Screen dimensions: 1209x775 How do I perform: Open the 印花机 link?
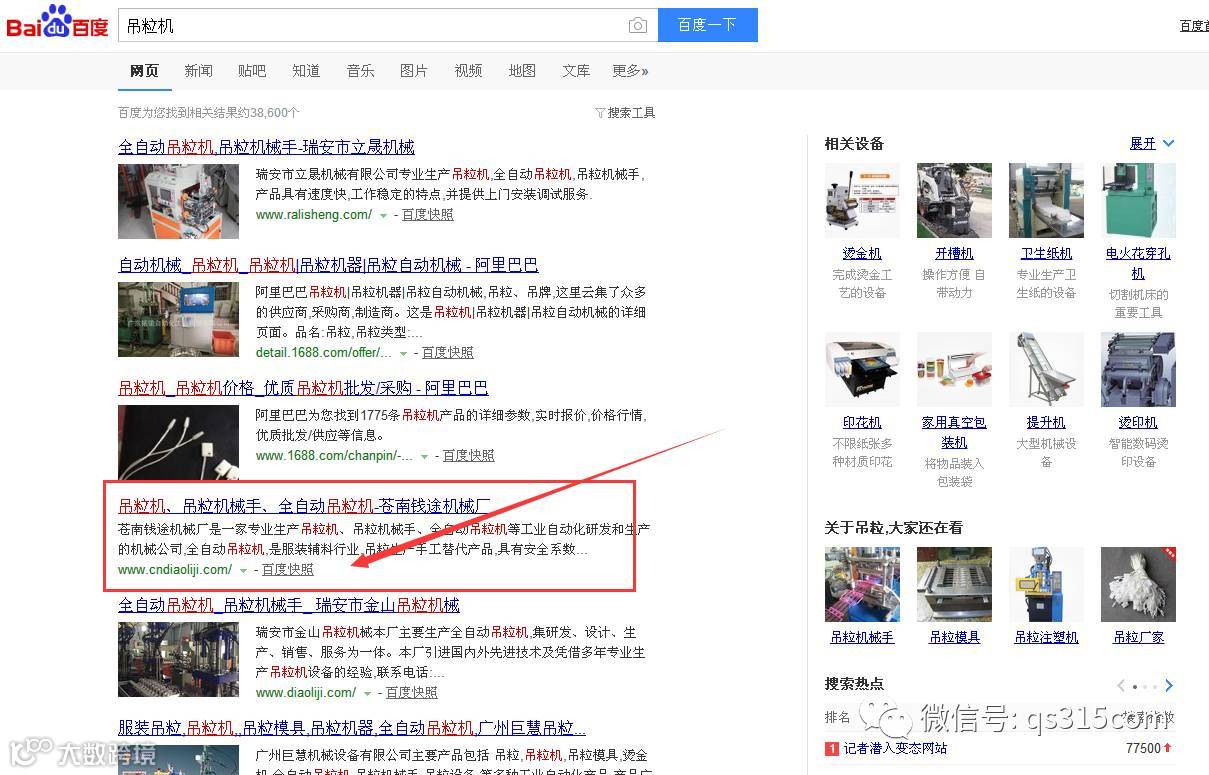click(x=862, y=423)
